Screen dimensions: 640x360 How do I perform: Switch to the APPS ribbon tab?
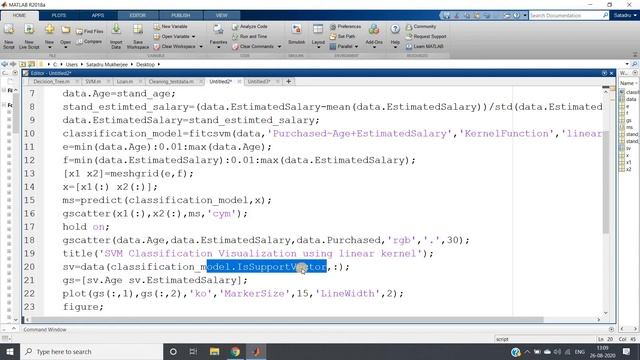98,16
